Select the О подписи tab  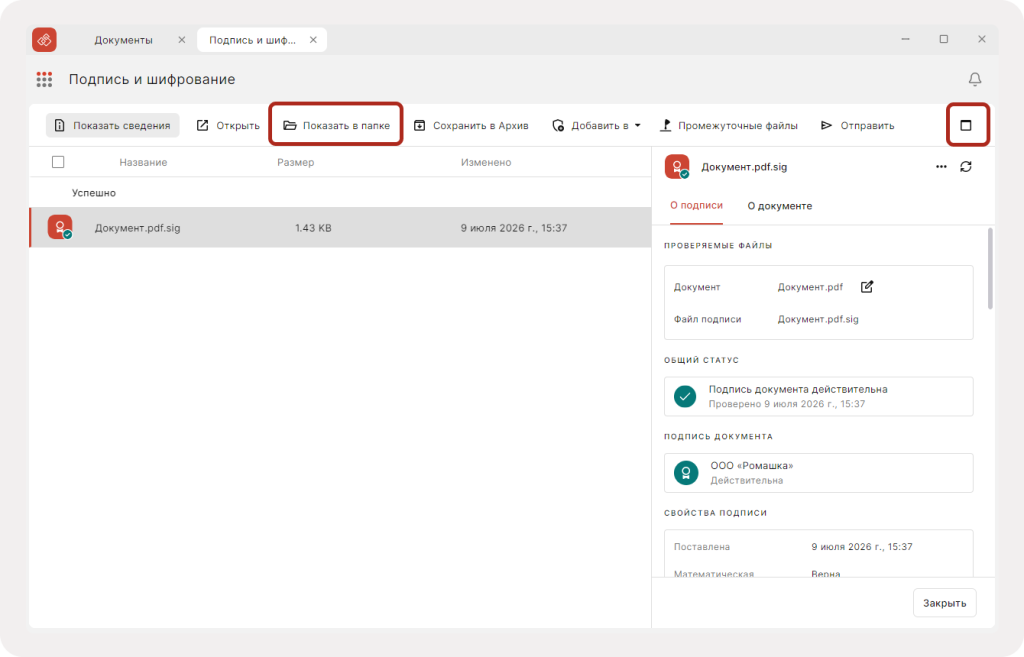pyautogui.click(x=696, y=206)
